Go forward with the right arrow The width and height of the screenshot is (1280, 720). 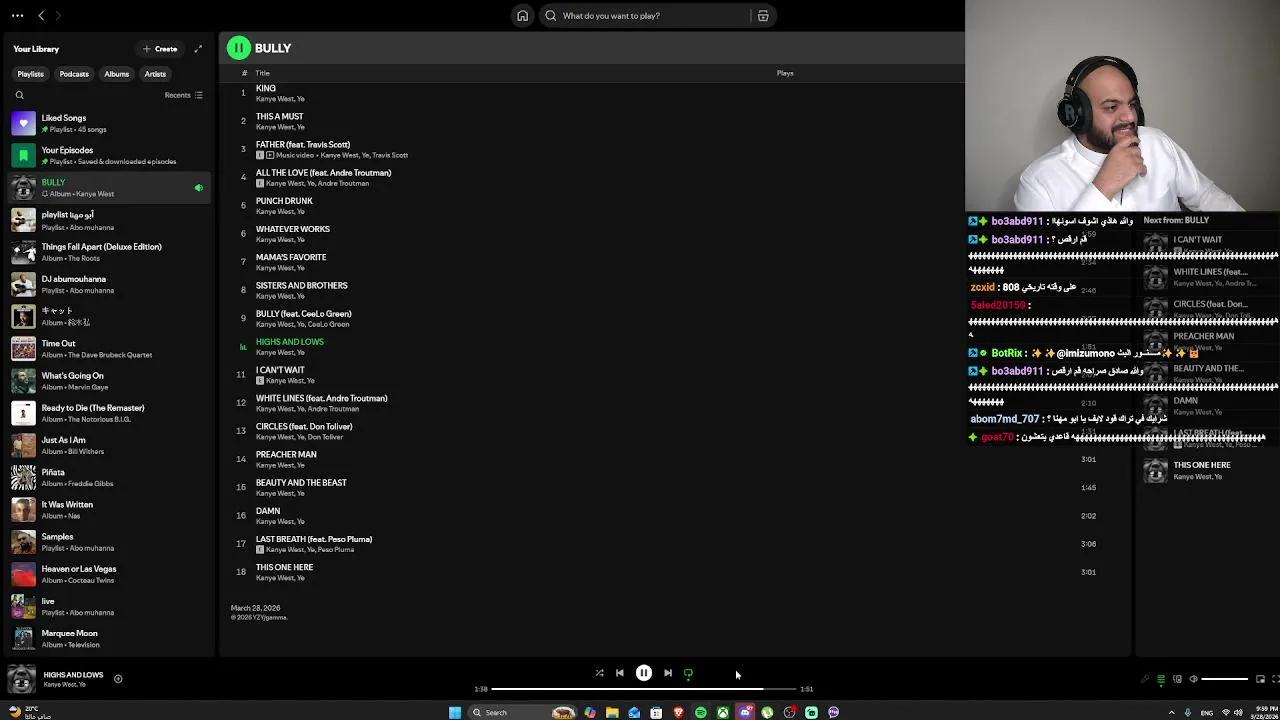click(58, 16)
